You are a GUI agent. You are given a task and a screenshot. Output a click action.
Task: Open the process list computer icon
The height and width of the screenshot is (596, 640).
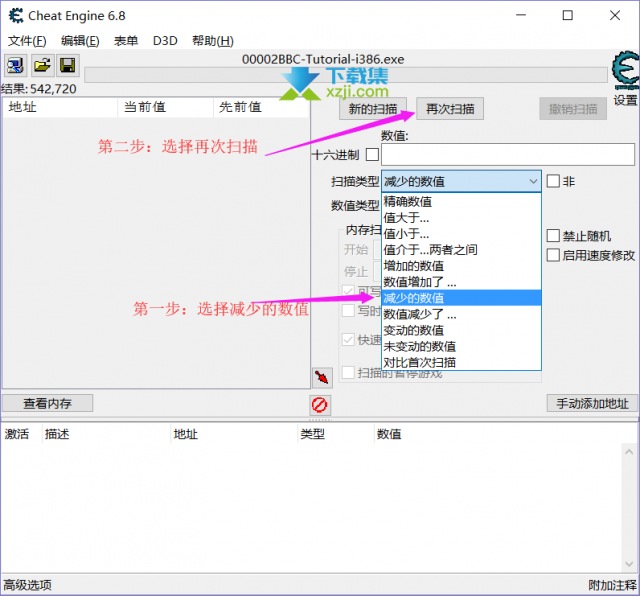coord(16,65)
